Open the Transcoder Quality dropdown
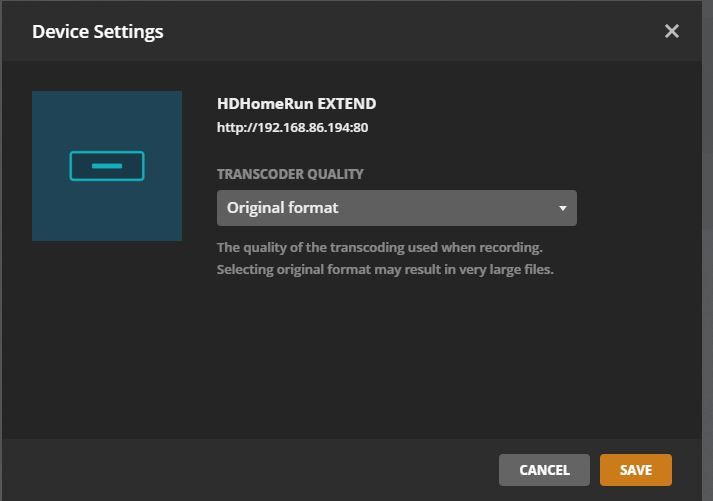 (x=397, y=208)
